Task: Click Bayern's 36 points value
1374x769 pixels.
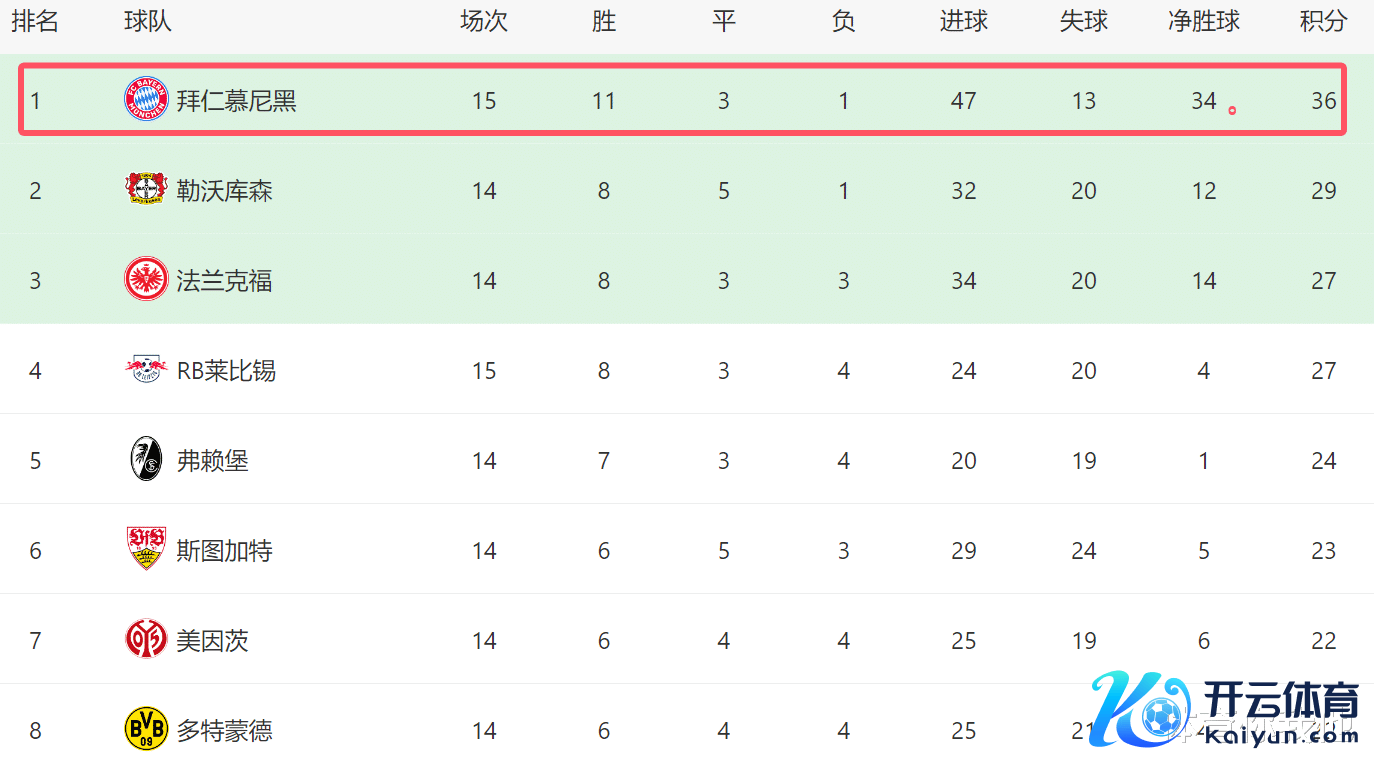Action: 1323,101
